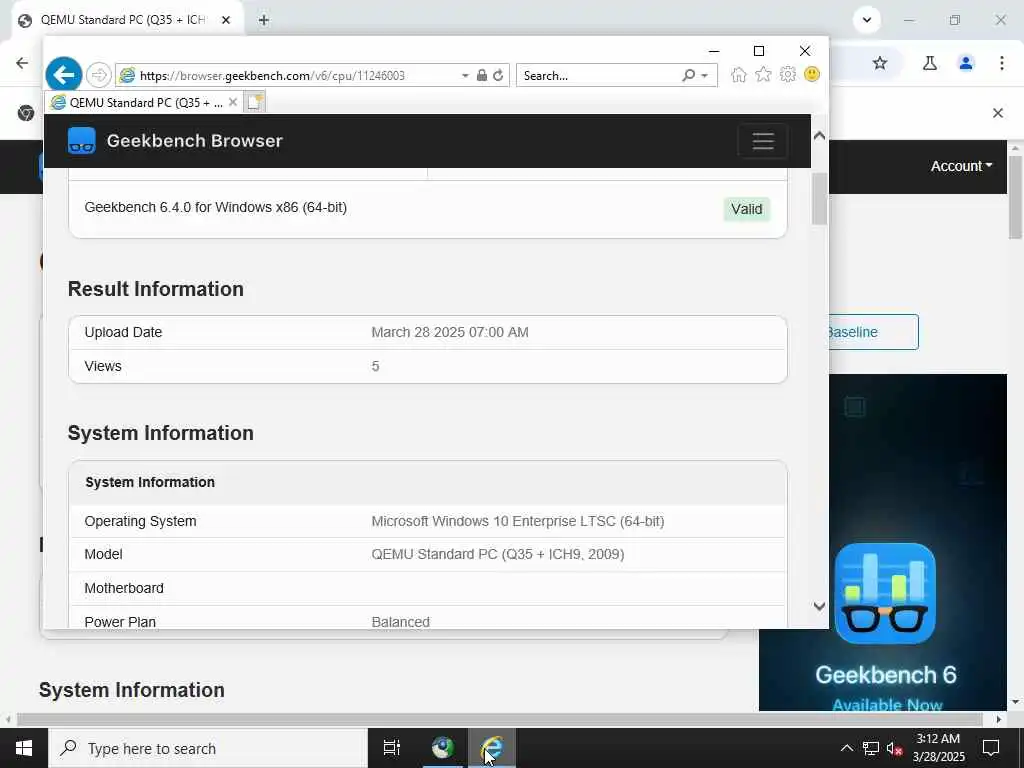Open new Chrome tab with plus button
Viewport: 1024px width, 768px height.
(263, 20)
